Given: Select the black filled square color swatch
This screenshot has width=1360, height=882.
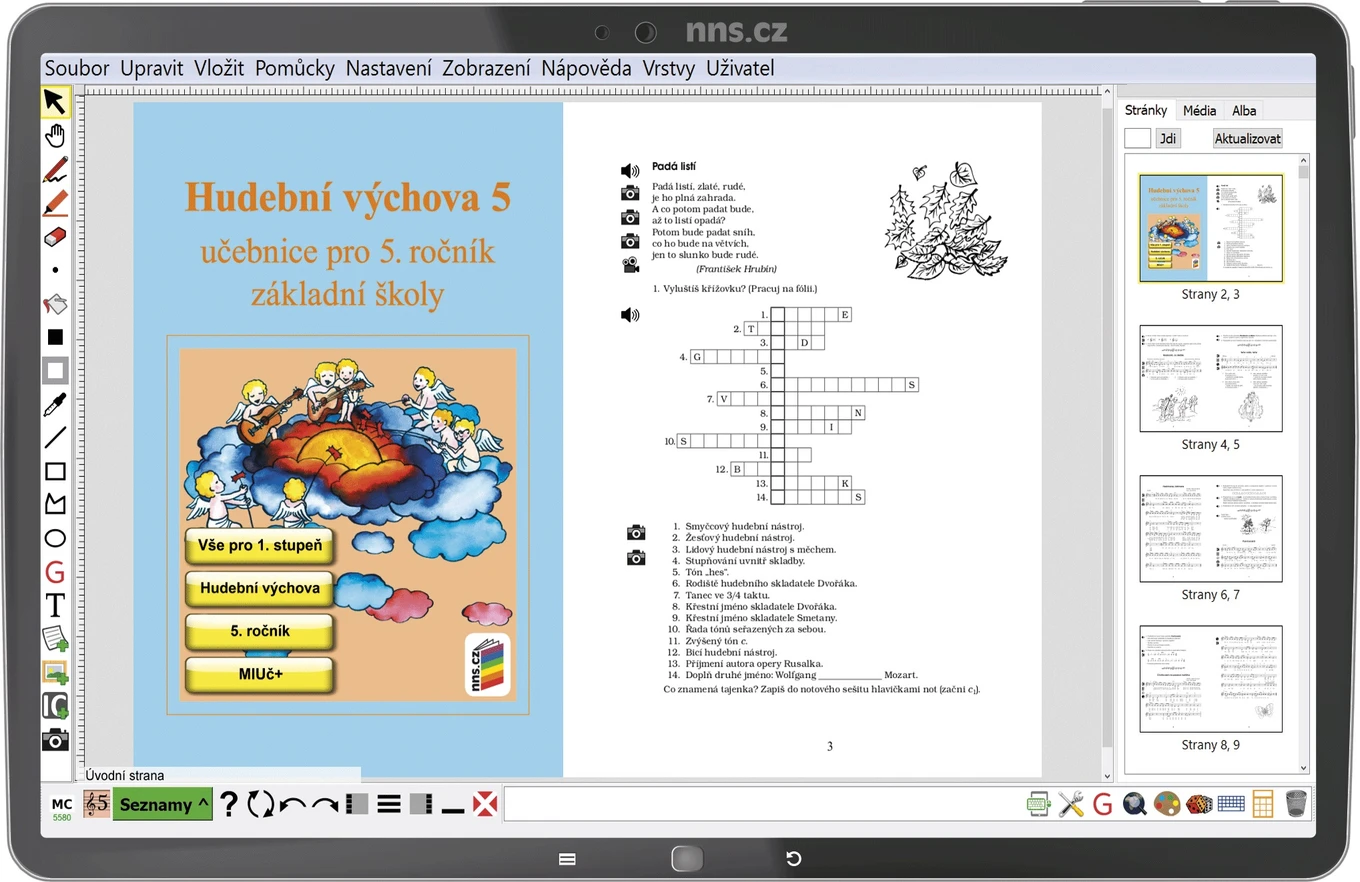Looking at the screenshot, I should [55, 337].
